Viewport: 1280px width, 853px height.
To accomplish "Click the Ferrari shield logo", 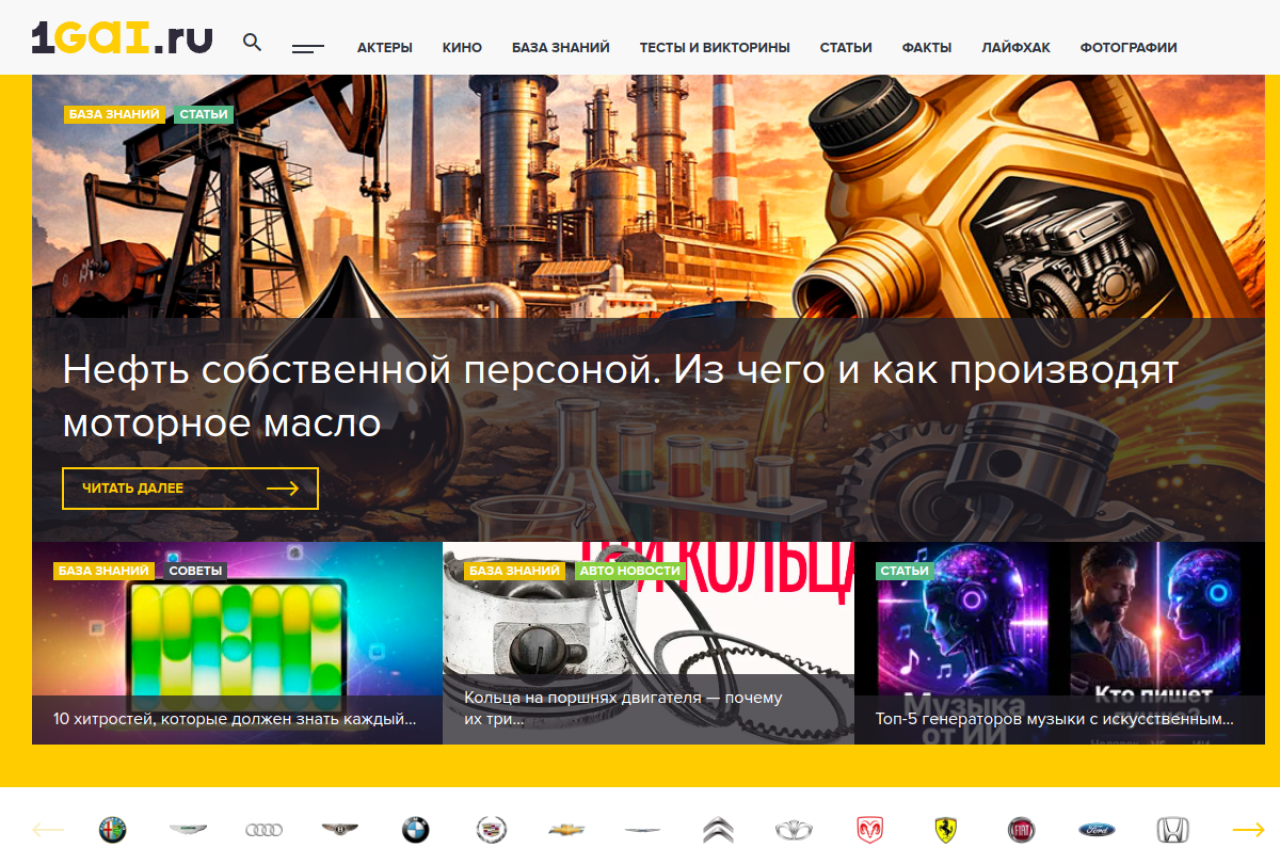I will coord(945,830).
